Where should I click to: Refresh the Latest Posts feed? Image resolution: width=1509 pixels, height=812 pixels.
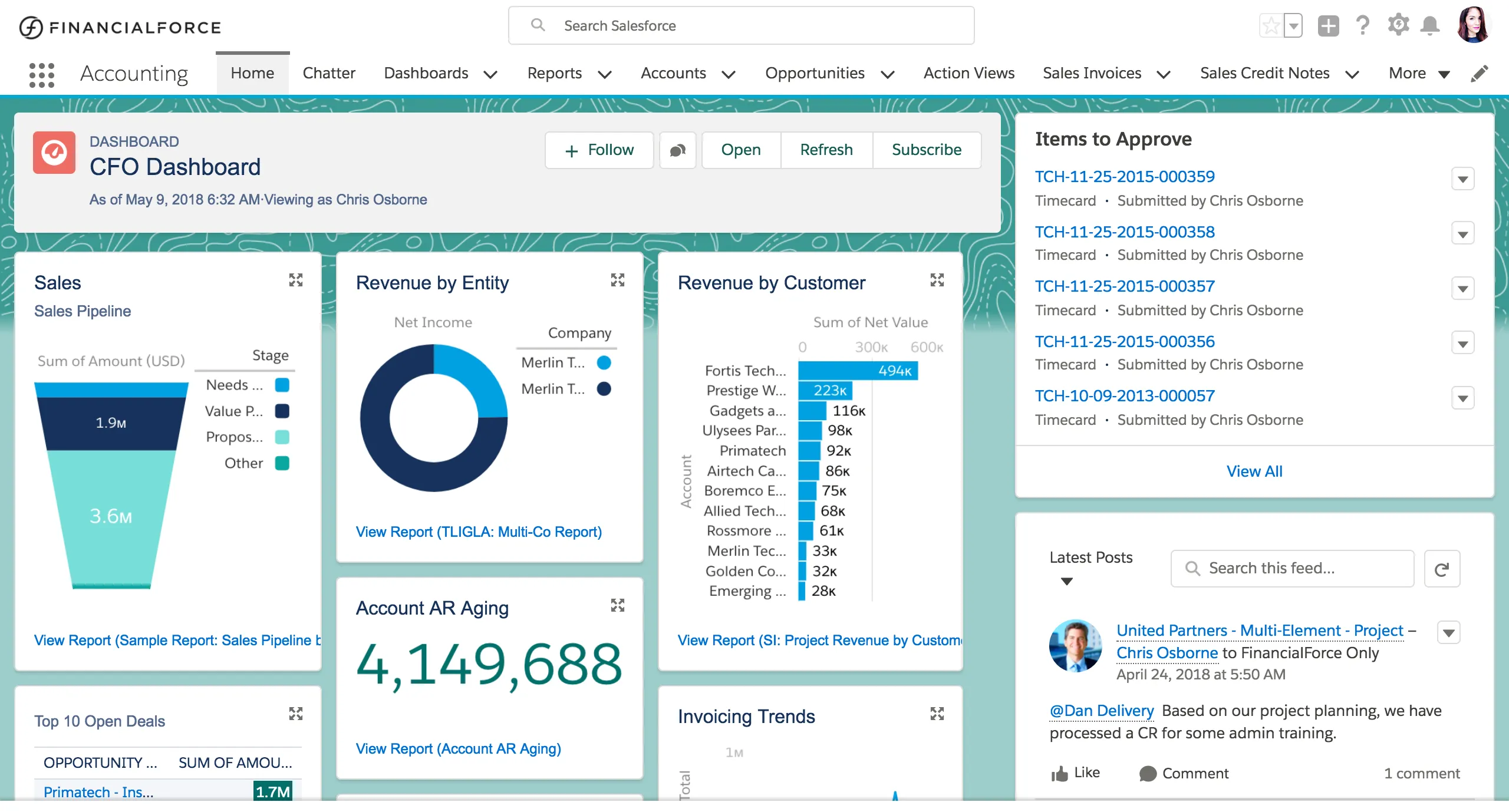[x=1442, y=569]
